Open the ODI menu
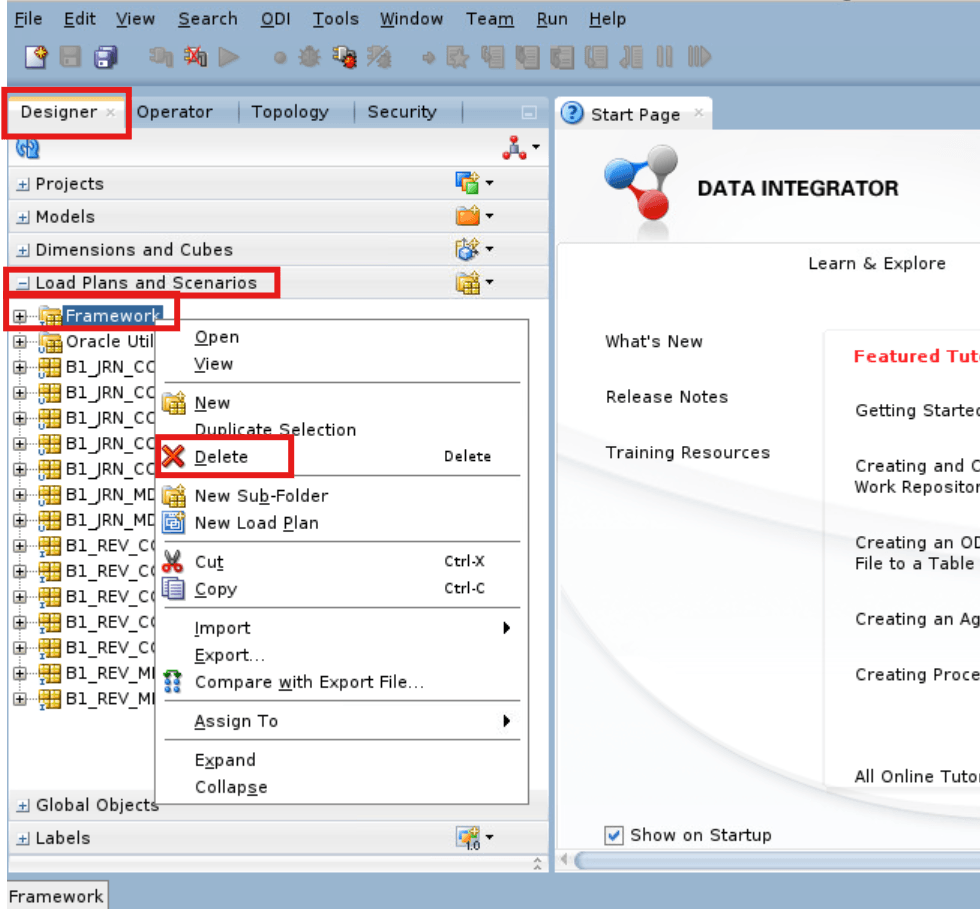Viewport: 980px width, 909px height. (x=275, y=18)
